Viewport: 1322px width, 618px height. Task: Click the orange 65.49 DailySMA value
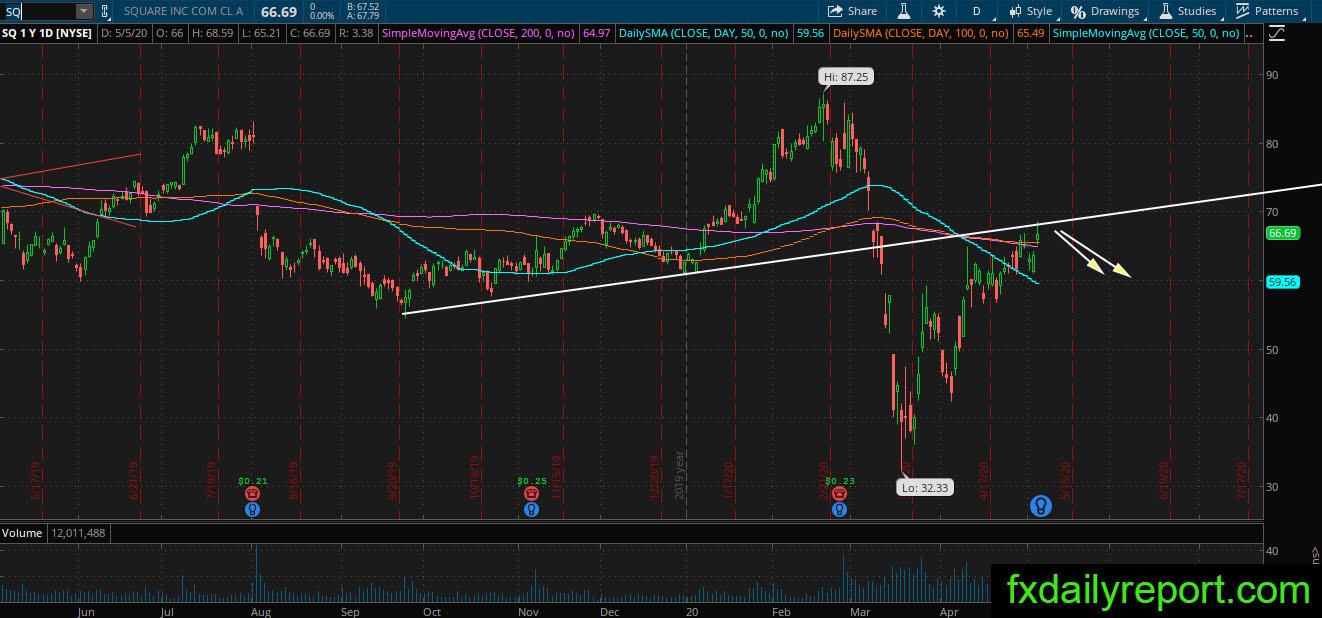pos(1030,33)
